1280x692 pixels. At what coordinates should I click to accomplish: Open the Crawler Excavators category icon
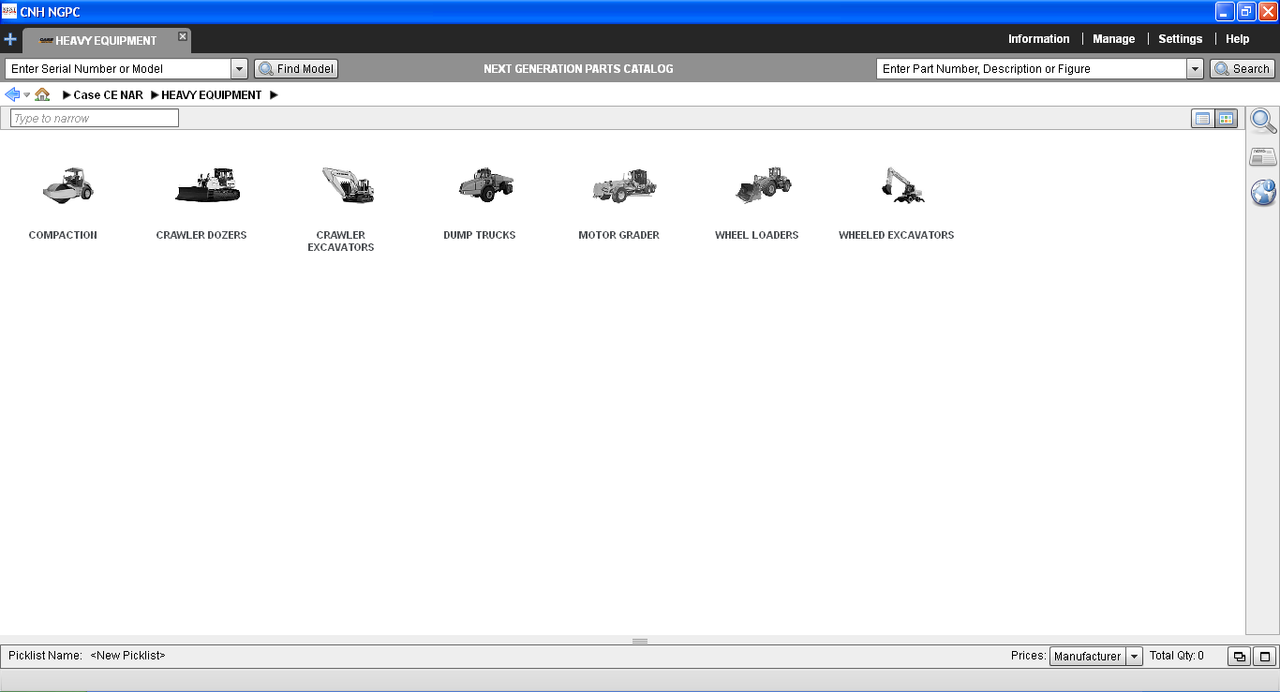[x=347, y=186]
